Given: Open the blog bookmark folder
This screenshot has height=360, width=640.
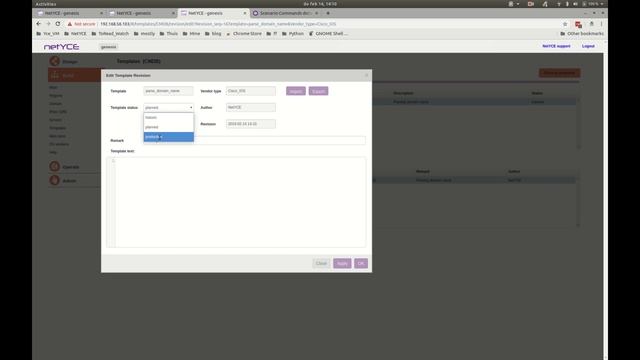Looking at the screenshot, I should pos(213,33).
